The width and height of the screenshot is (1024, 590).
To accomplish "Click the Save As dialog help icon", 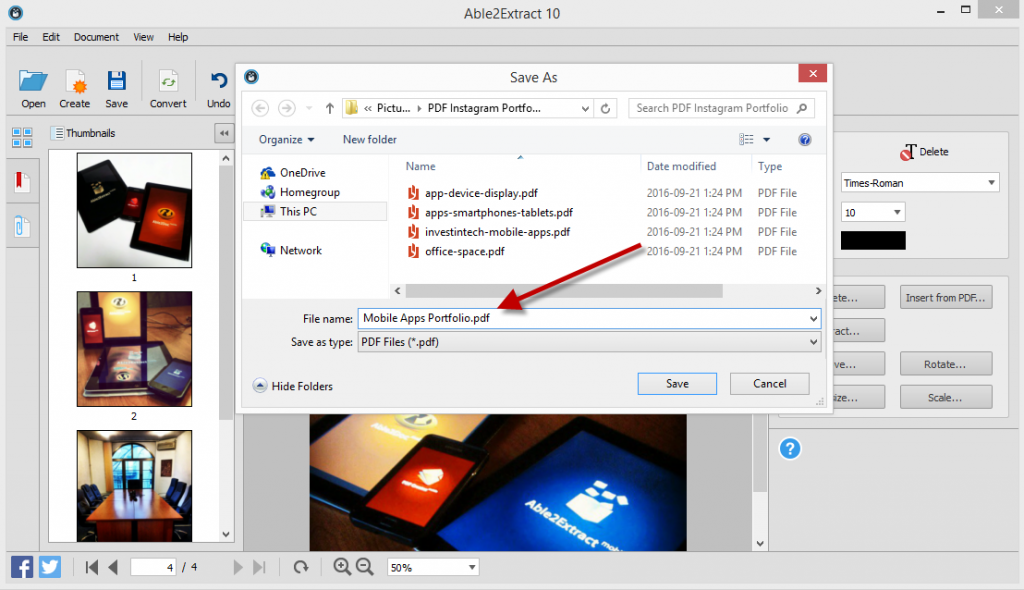I will [x=805, y=140].
